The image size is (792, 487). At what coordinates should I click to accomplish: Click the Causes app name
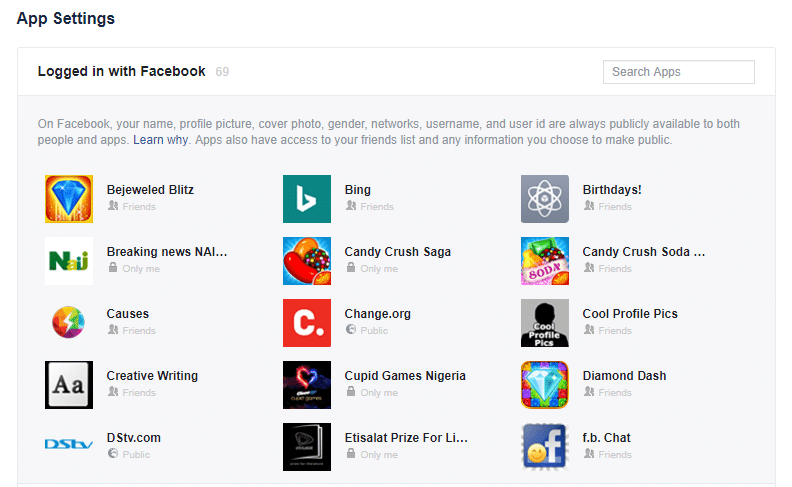(127, 314)
